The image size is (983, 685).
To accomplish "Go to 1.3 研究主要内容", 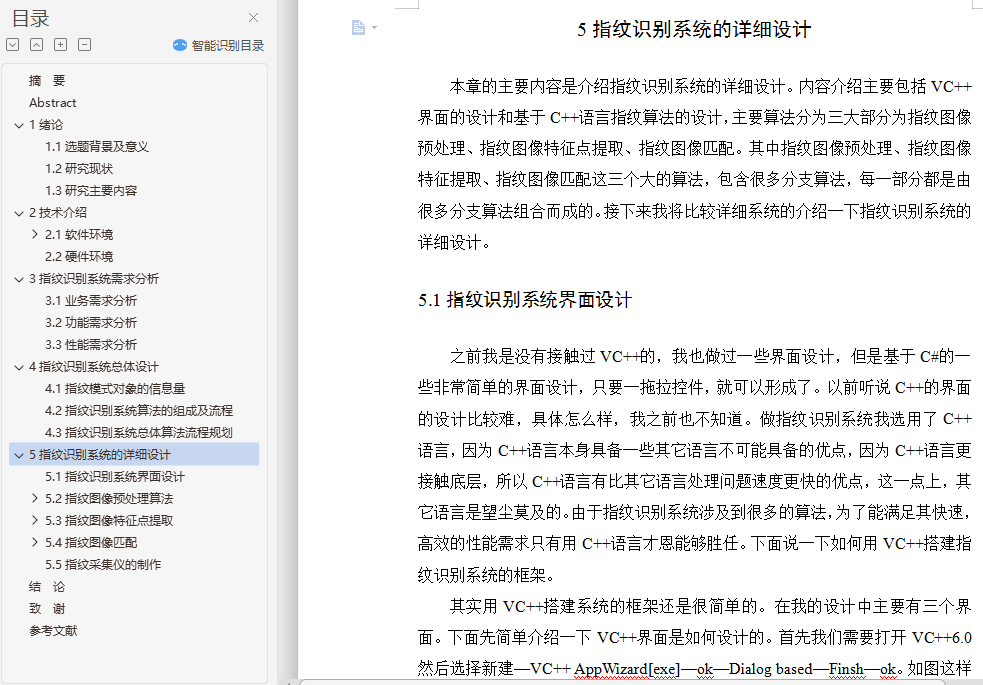I will point(91,191).
